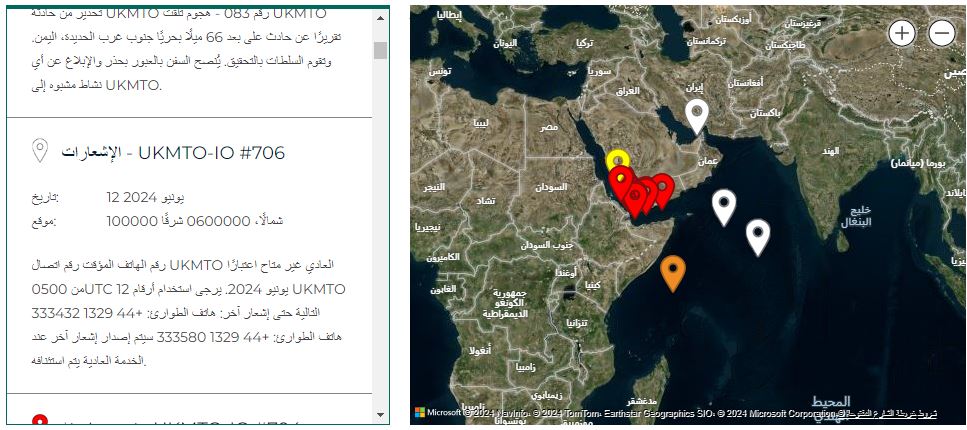967x430 pixels.
Task: Click the date value 12 يونيو 2024
Action: 146,197
